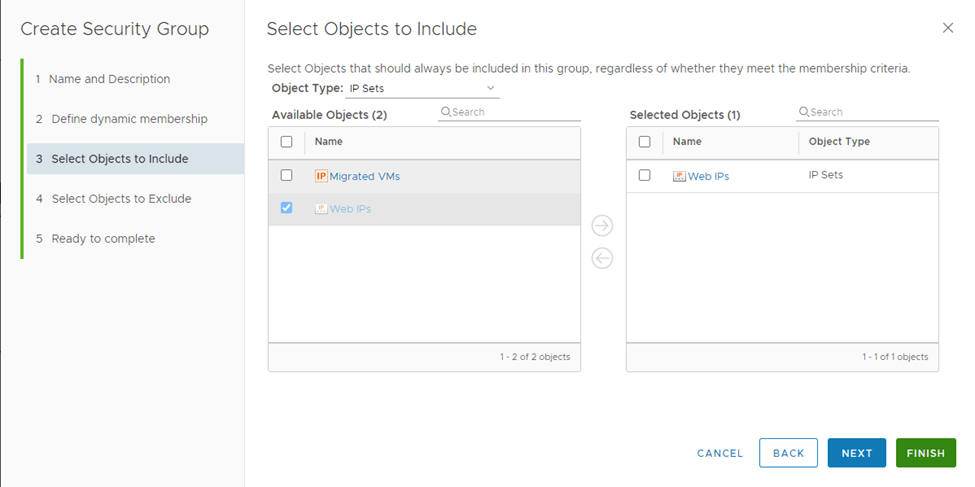Click the IP set icon beside Migrated VMs
Image resolution: width=975 pixels, height=487 pixels.
tap(321, 176)
